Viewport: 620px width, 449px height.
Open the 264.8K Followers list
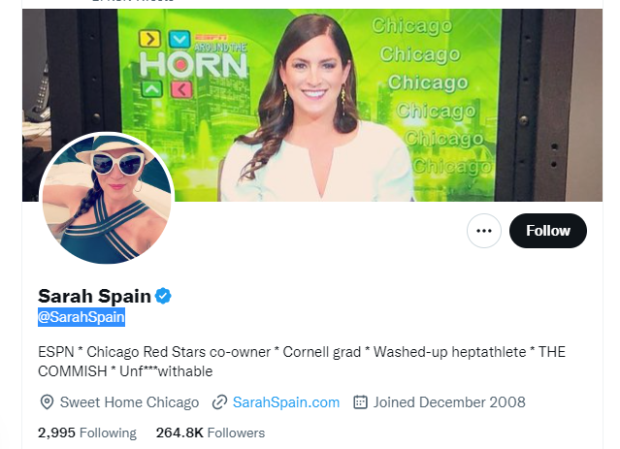[210, 433]
